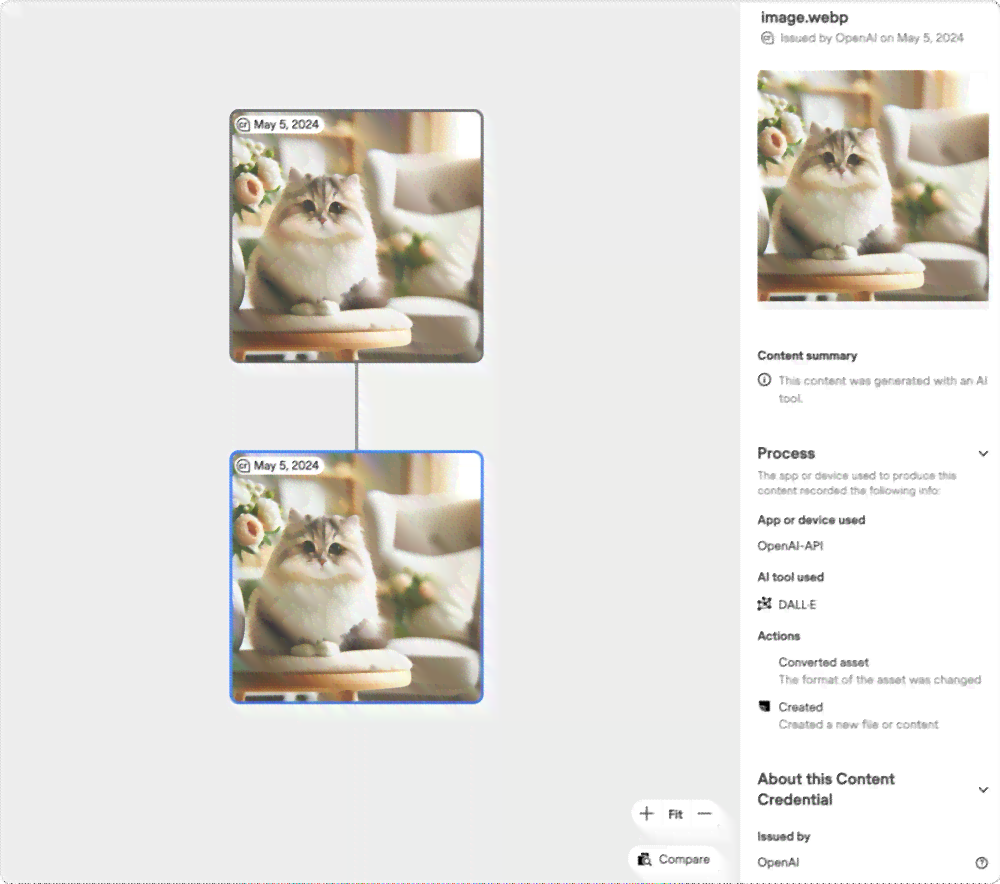Click the 'OpenAI-API' app value

pos(790,545)
